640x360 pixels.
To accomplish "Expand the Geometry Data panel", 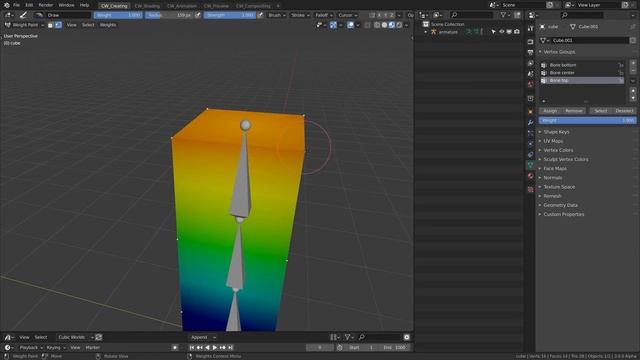I will tap(560, 205).
